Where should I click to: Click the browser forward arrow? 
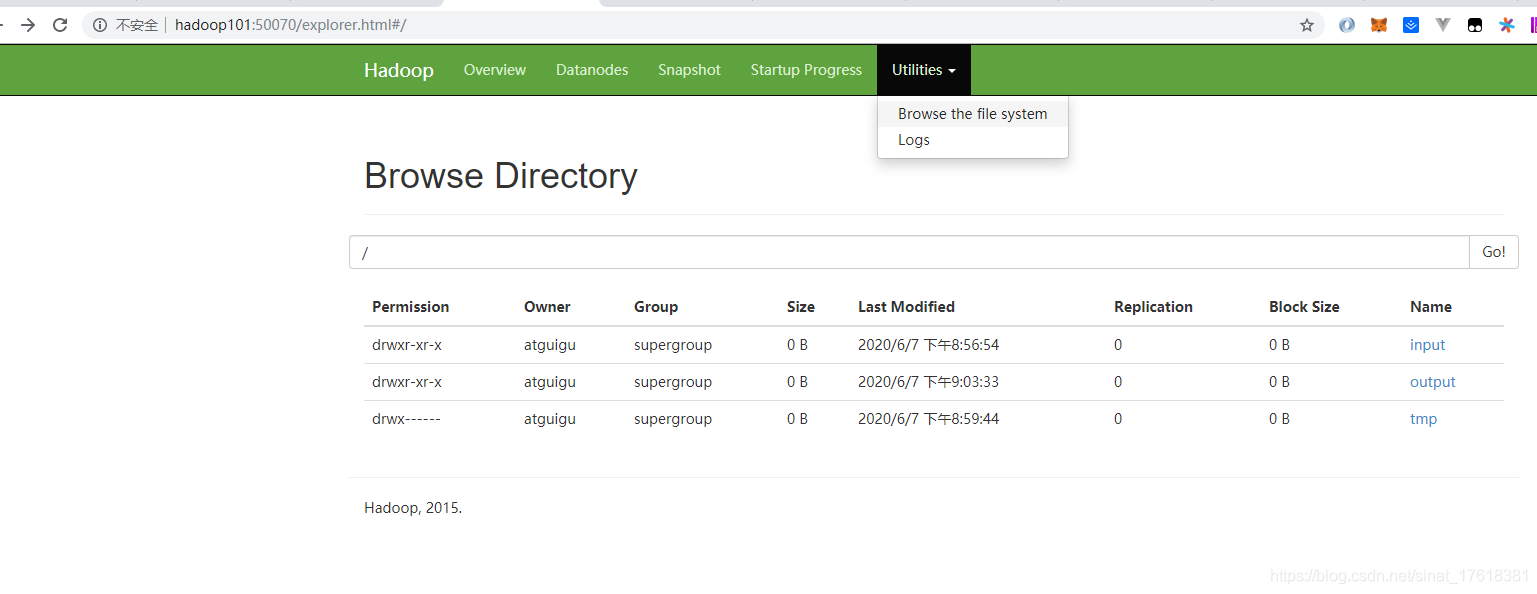pyautogui.click(x=28, y=25)
